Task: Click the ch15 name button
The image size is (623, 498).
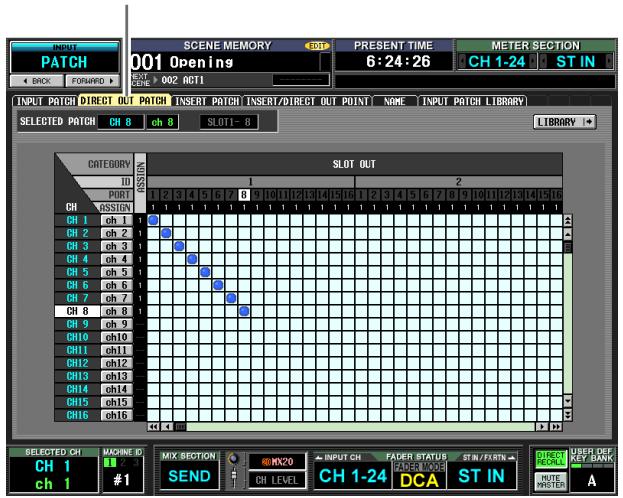Action: 116,402
